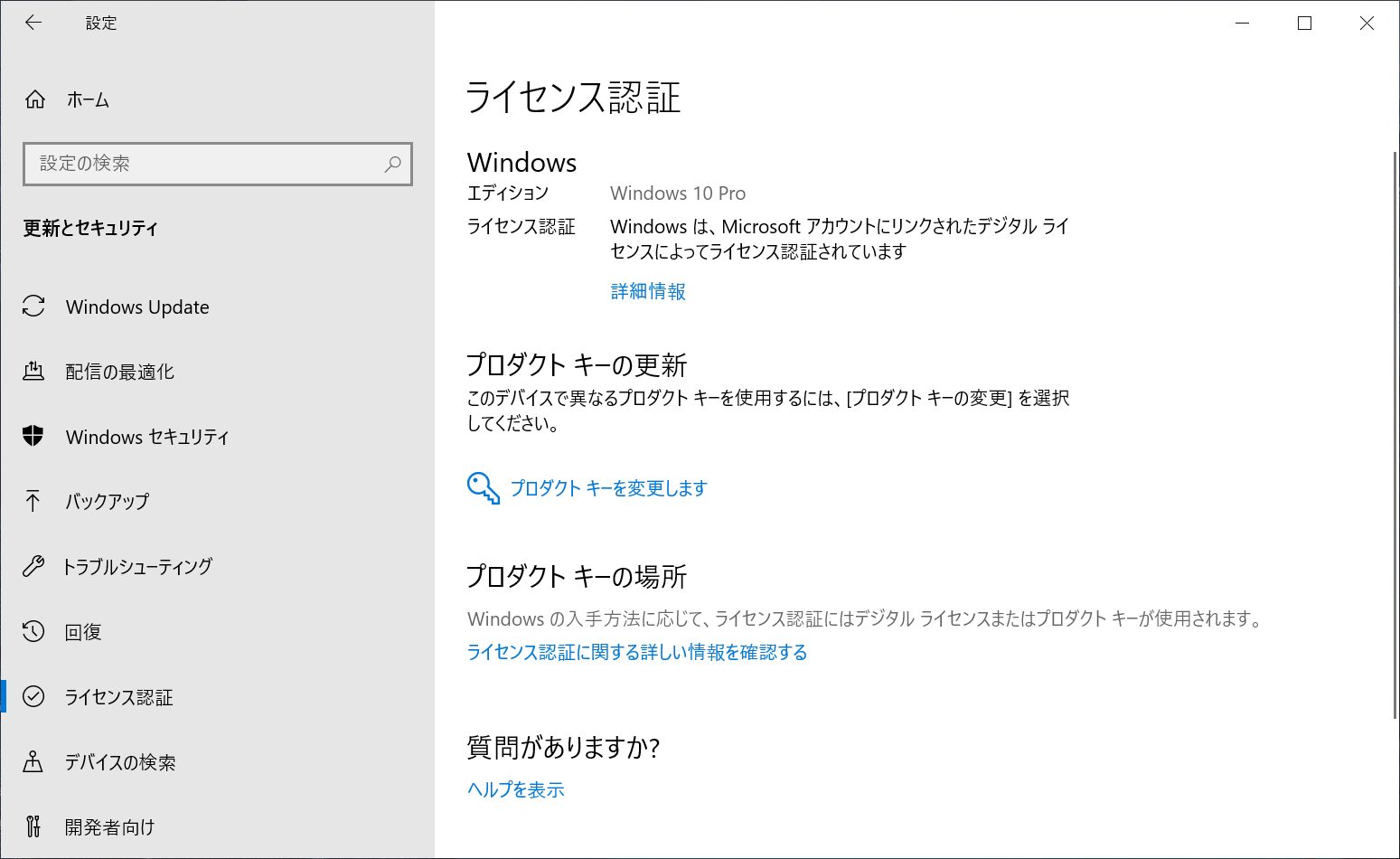1400x859 pixels.
Task: Click the プロダクト キーの場所 heading
Action: click(x=577, y=576)
